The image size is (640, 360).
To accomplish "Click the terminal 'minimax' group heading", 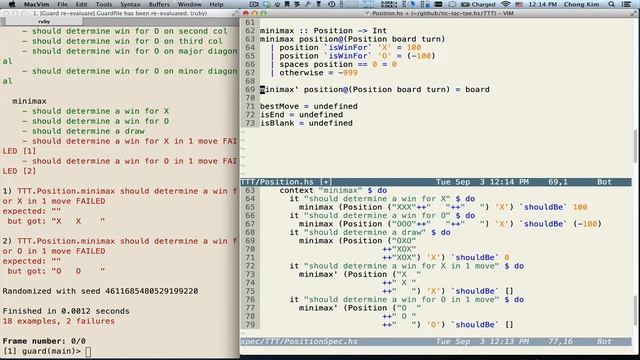I will 29,101.
